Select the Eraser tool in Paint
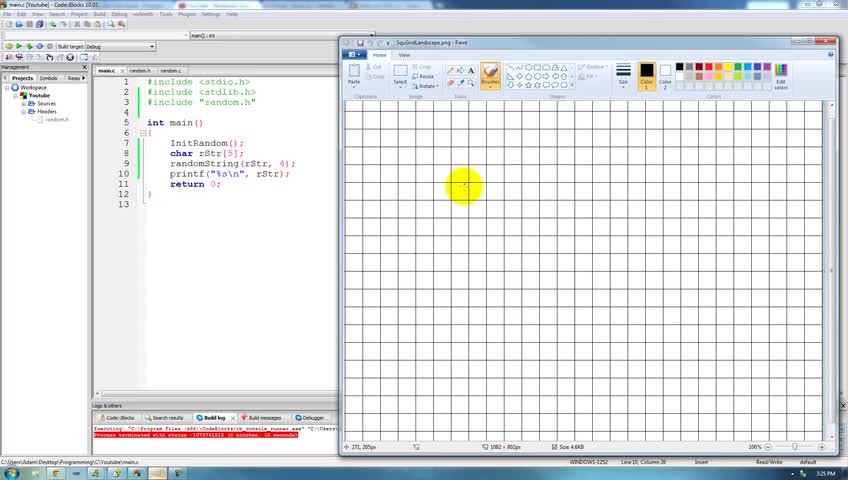 pos(450,83)
